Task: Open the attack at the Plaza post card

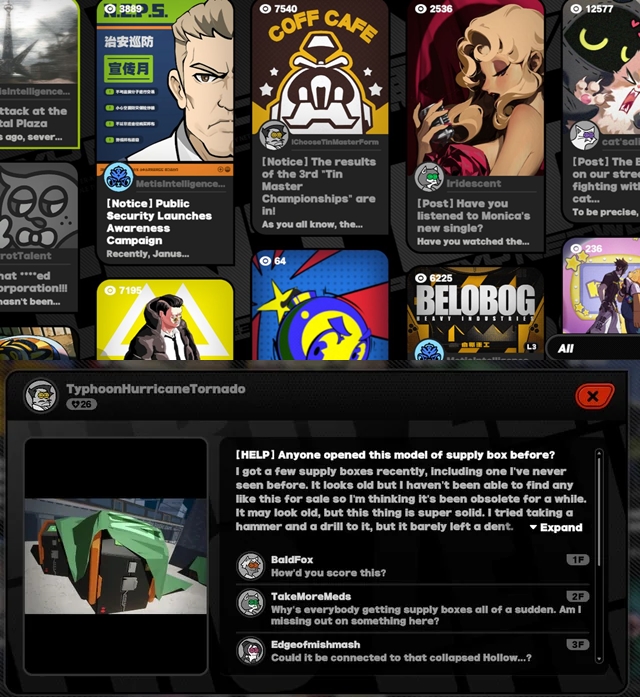Action: pos(39,73)
